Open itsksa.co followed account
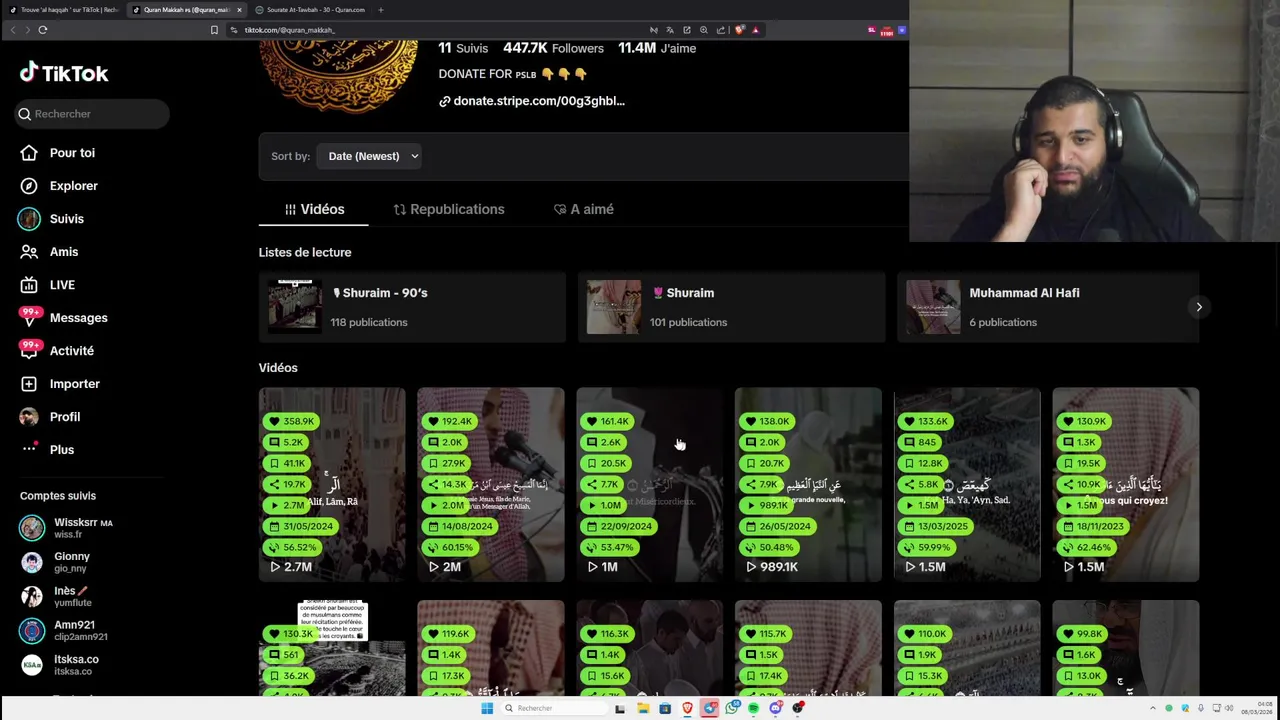The width and height of the screenshot is (1280, 720). pos(61,664)
